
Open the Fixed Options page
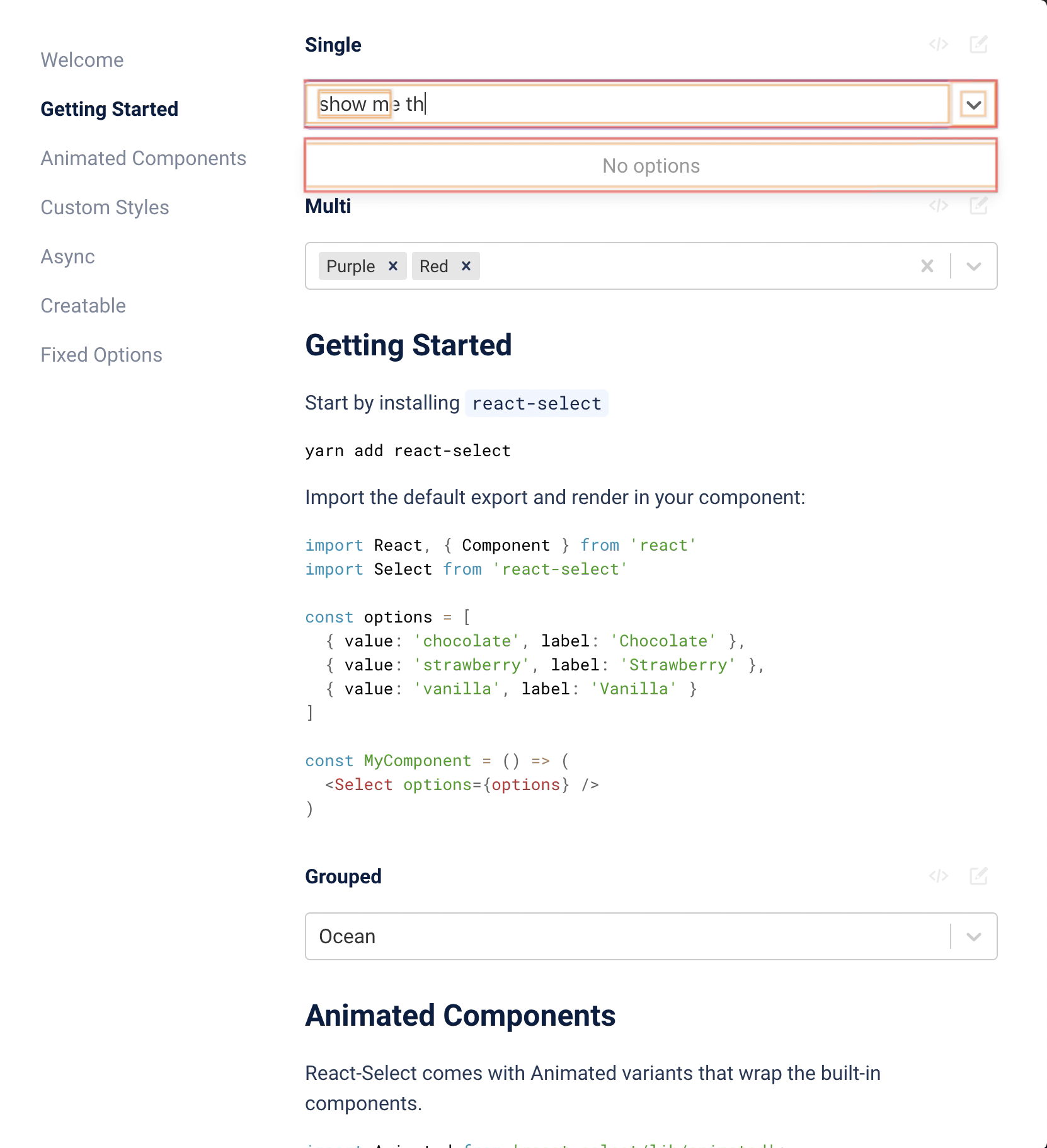[x=101, y=354]
